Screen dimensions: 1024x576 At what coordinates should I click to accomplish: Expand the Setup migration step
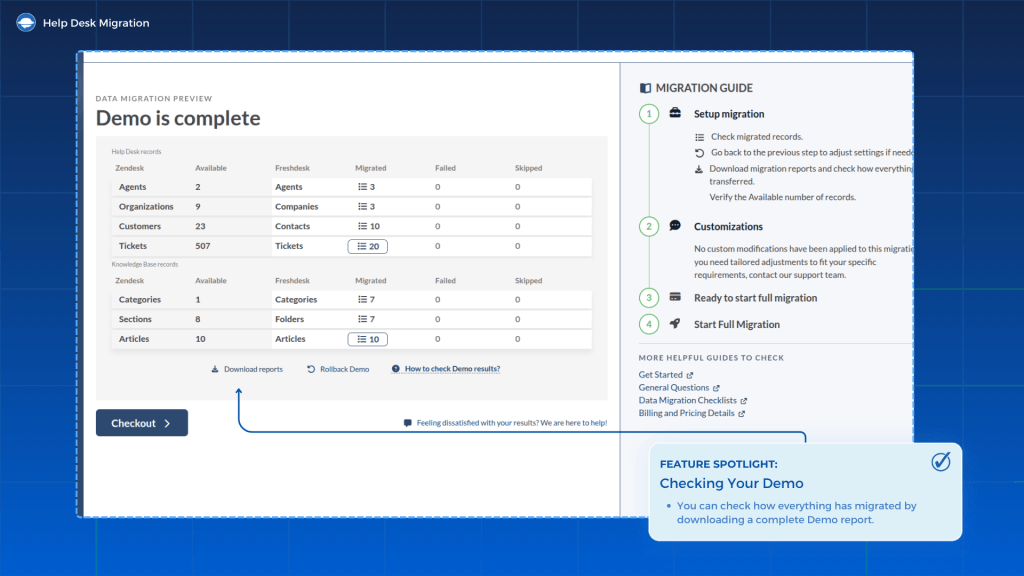pyautogui.click(x=729, y=114)
